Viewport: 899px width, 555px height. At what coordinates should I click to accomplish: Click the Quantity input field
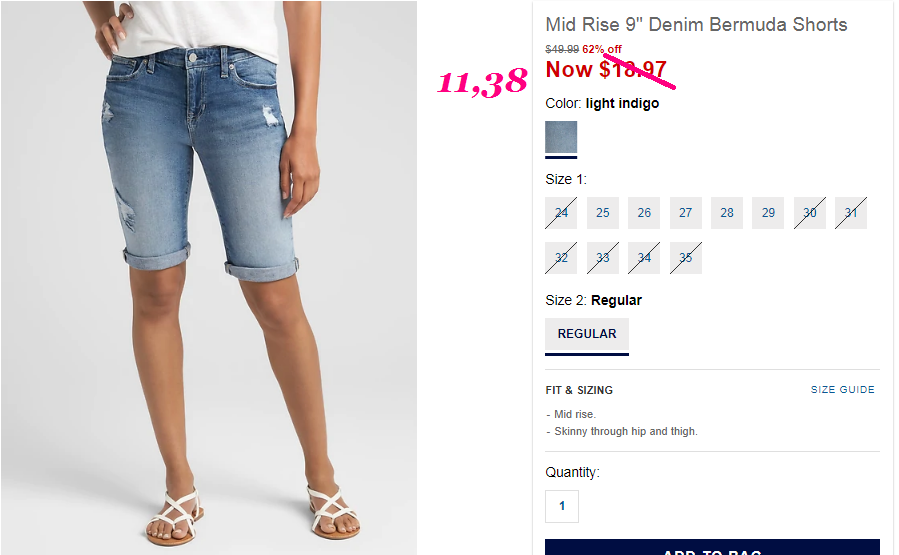[562, 506]
